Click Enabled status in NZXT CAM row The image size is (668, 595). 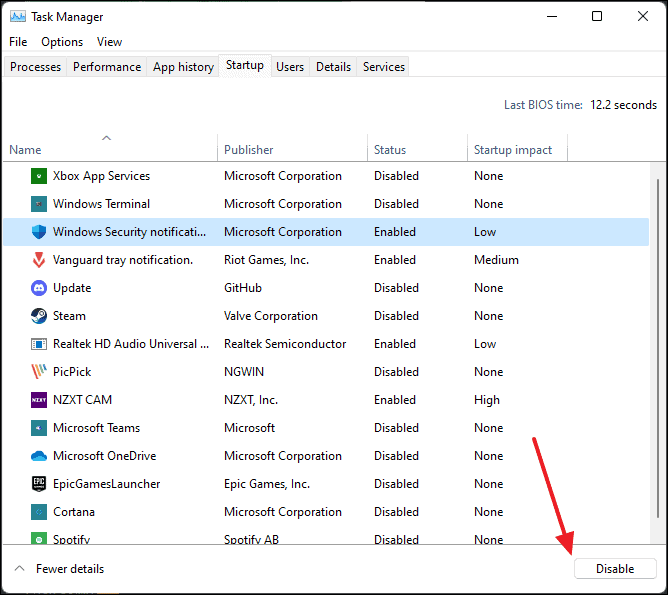[395, 400]
